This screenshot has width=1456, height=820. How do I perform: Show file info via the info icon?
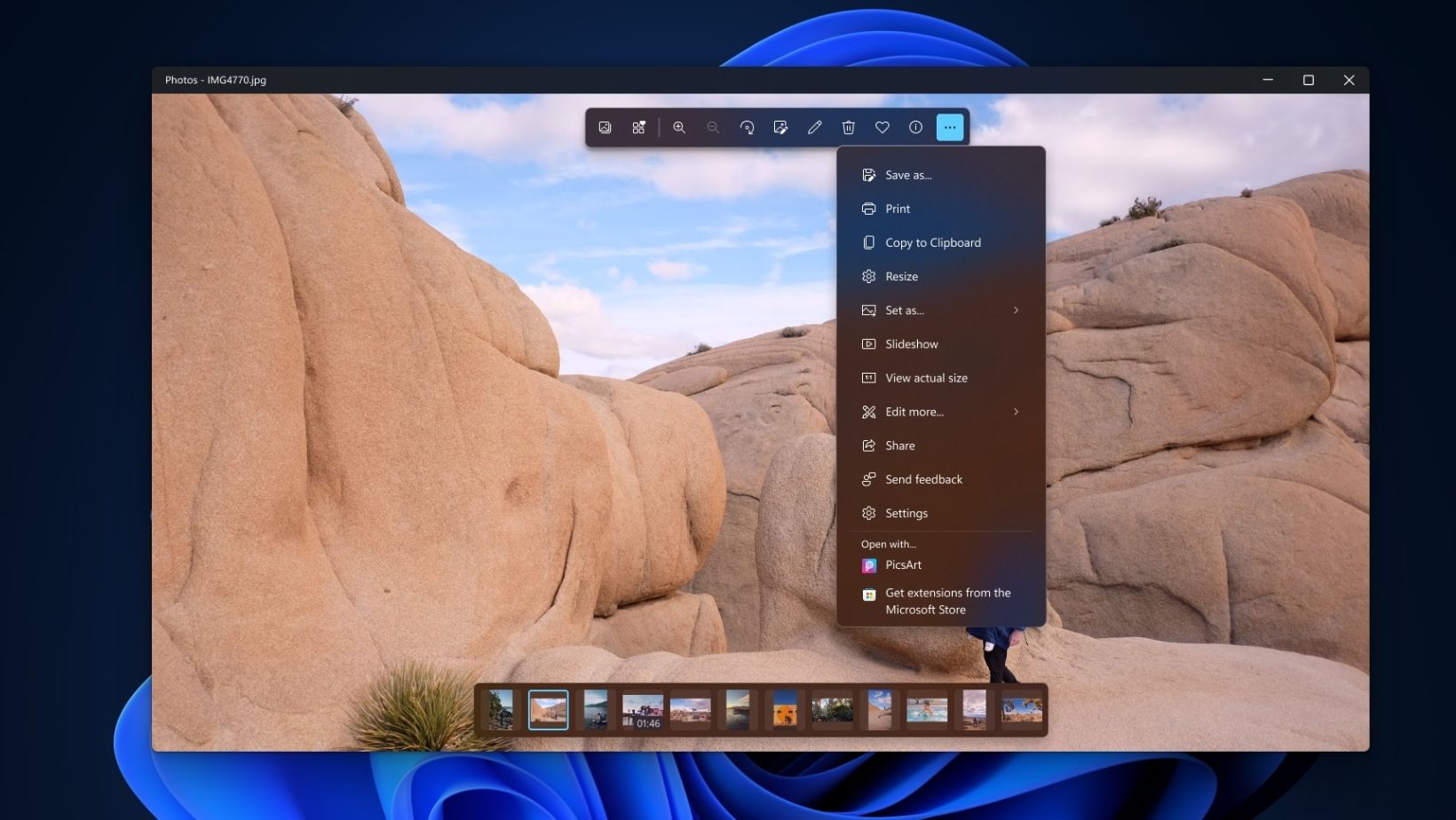(x=915, y=128)
